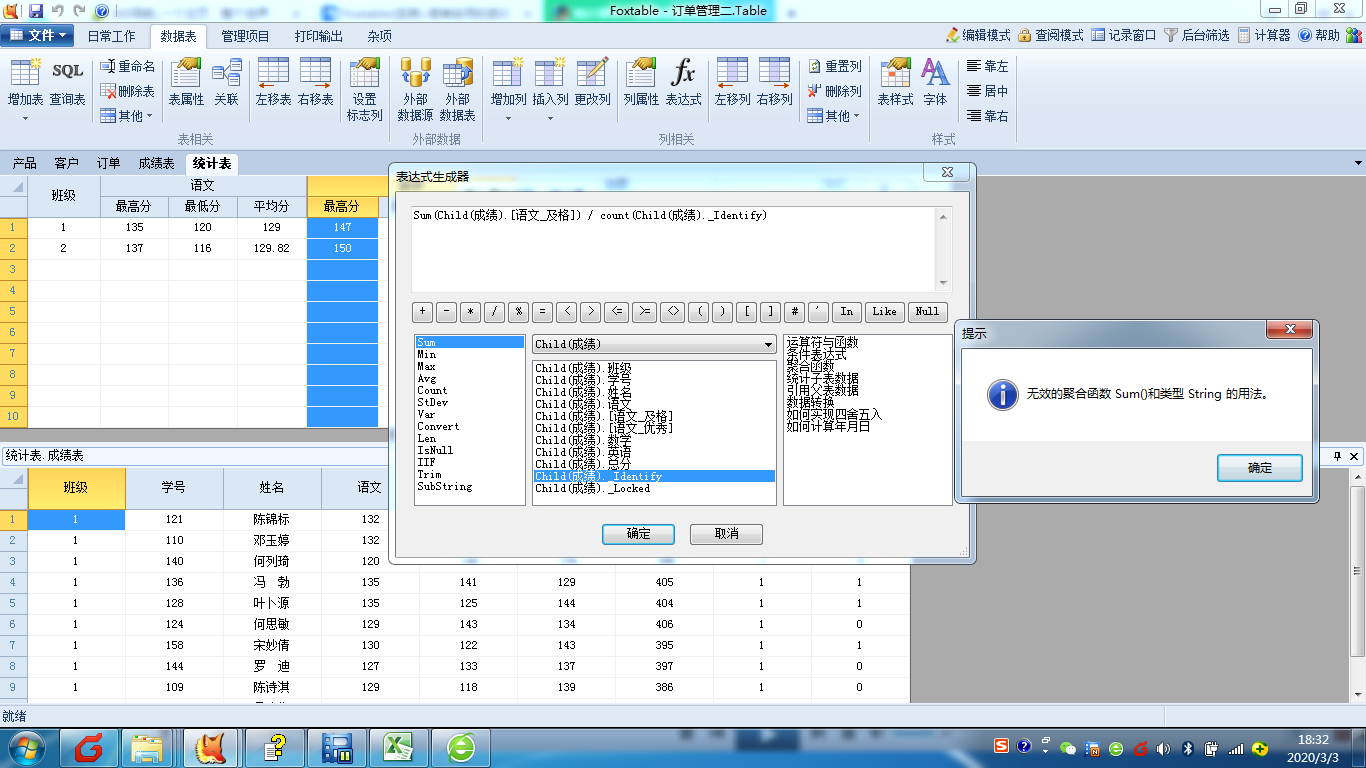The height and width of the screenshot is (768, 1366).
Task: Insert the Like operator button
Action: pos(884,312)
